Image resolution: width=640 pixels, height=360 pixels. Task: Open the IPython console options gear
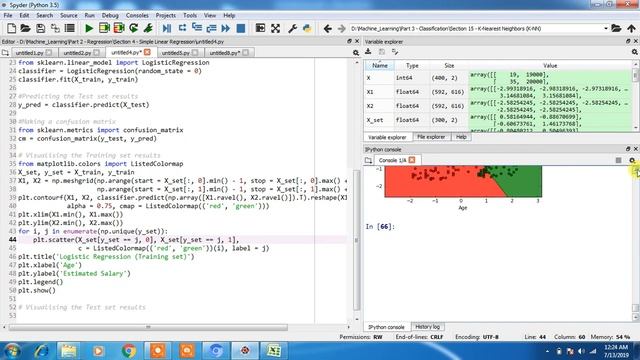(632, 160)
